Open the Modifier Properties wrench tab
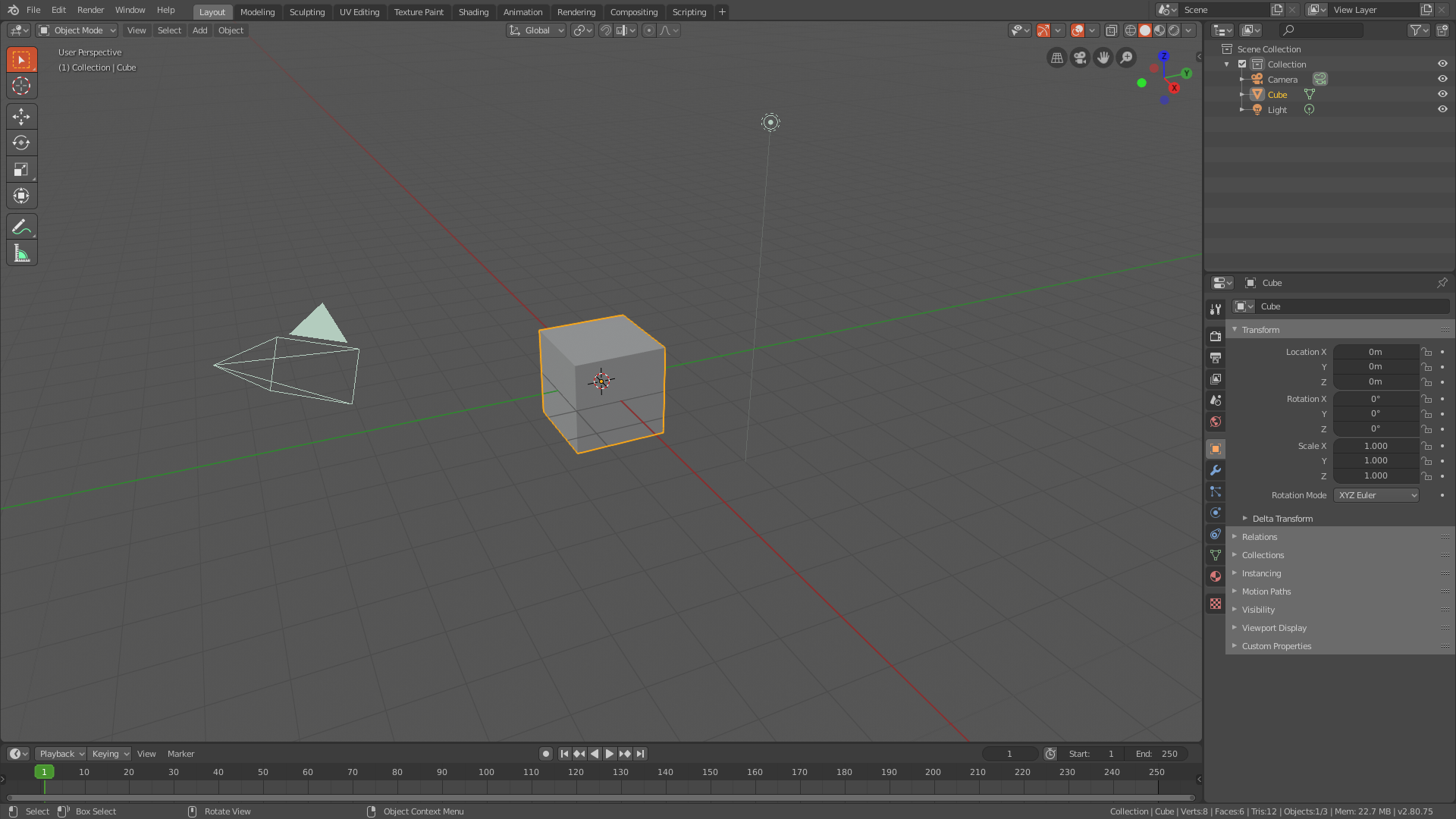Viewport: 1456px width, 819px height. point(1215,470)
